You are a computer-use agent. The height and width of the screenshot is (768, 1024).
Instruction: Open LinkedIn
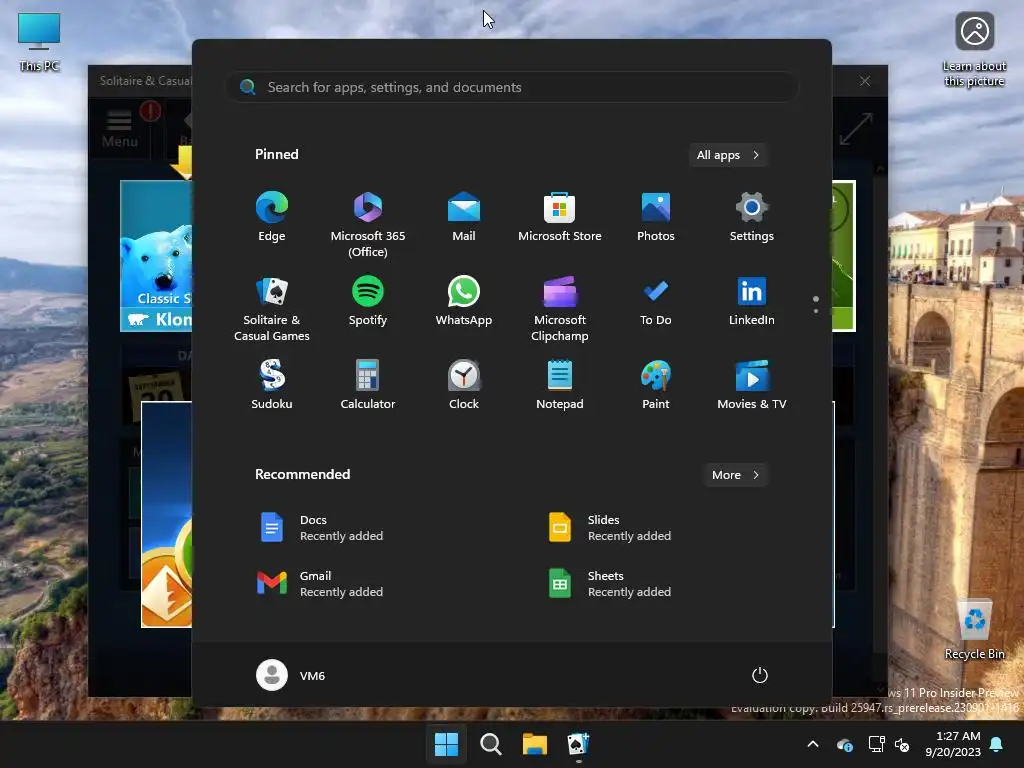point(752,301)
